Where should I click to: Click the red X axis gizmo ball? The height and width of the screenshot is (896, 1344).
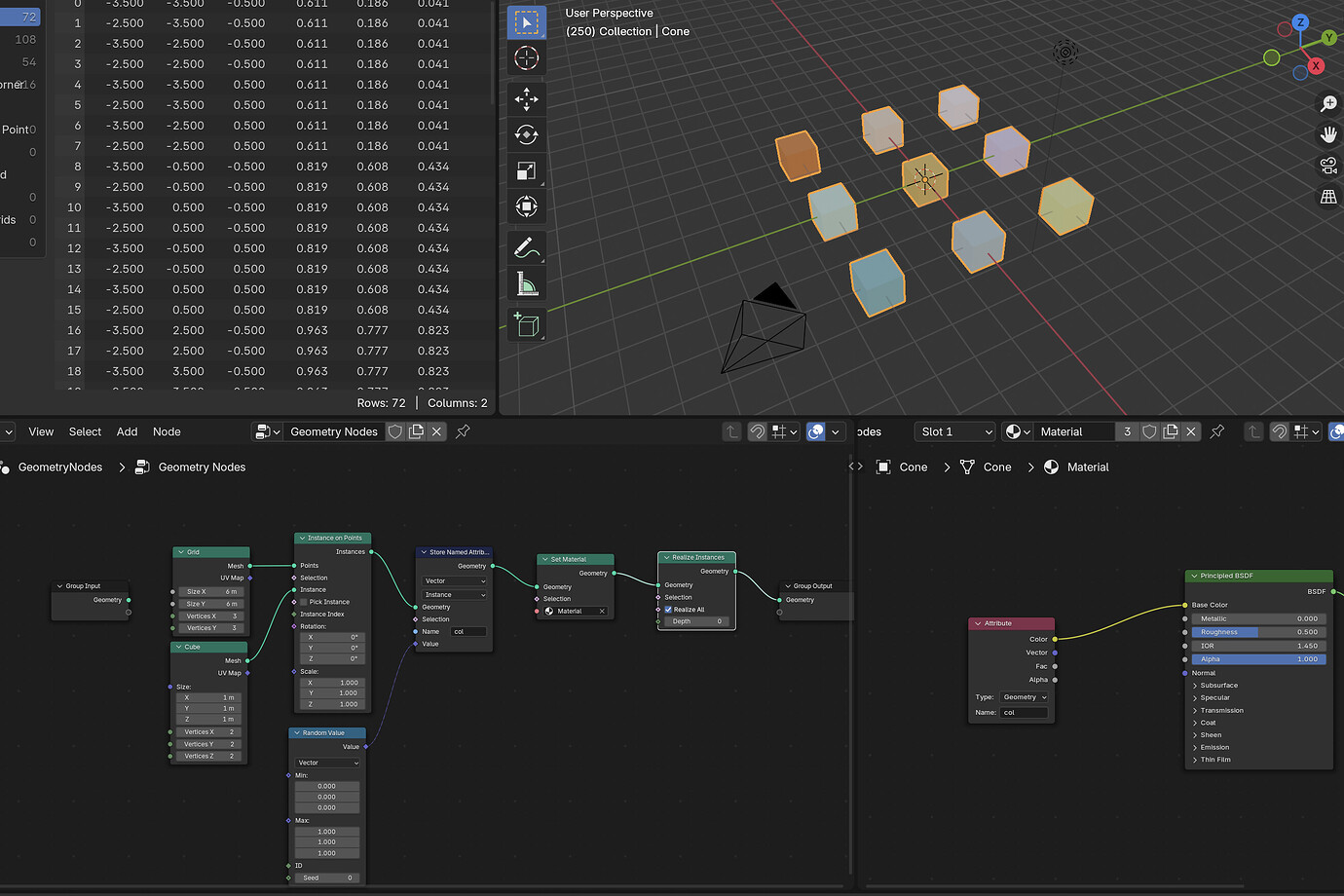(1316, 66)
